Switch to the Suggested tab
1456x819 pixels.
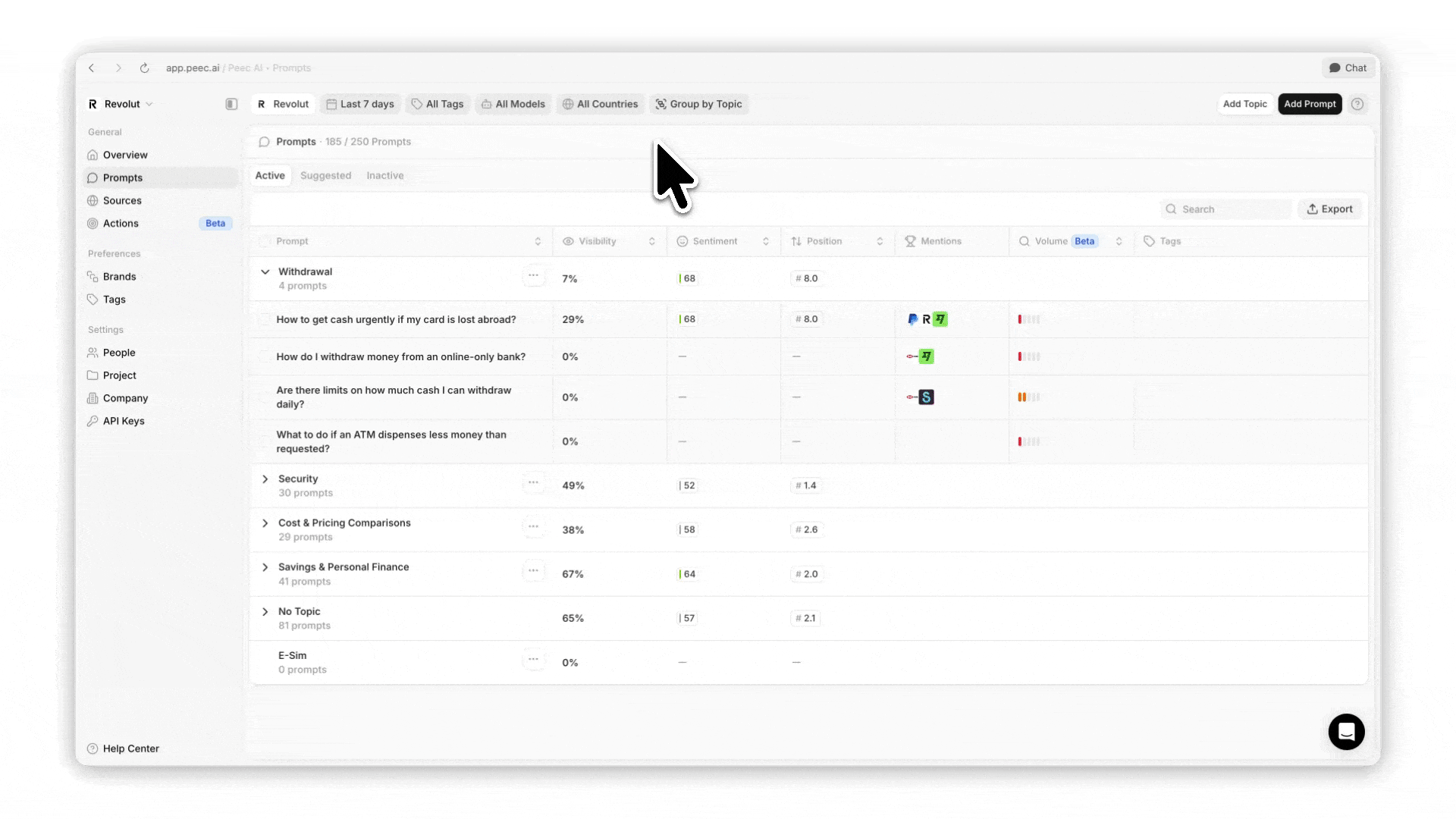tap(325, 175)
